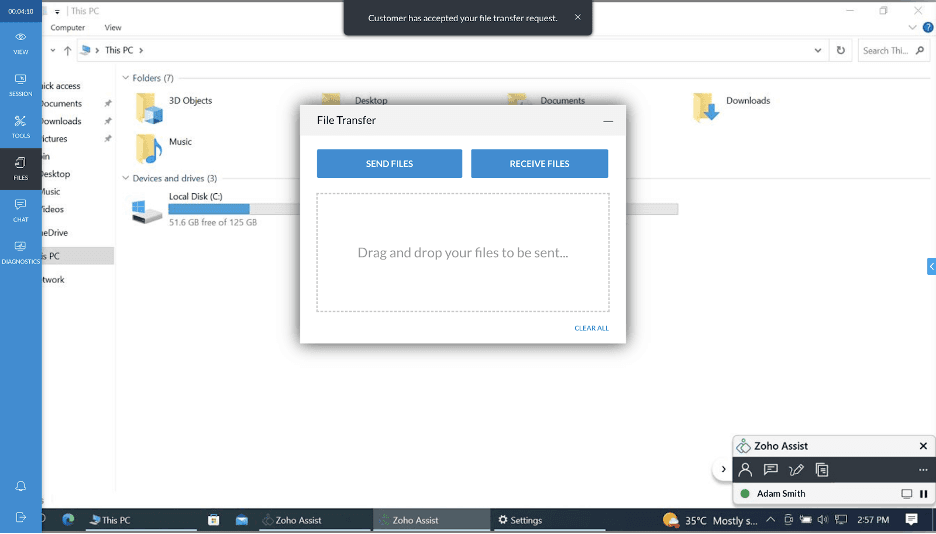Click the volume icon in system tray

[823, 520]
